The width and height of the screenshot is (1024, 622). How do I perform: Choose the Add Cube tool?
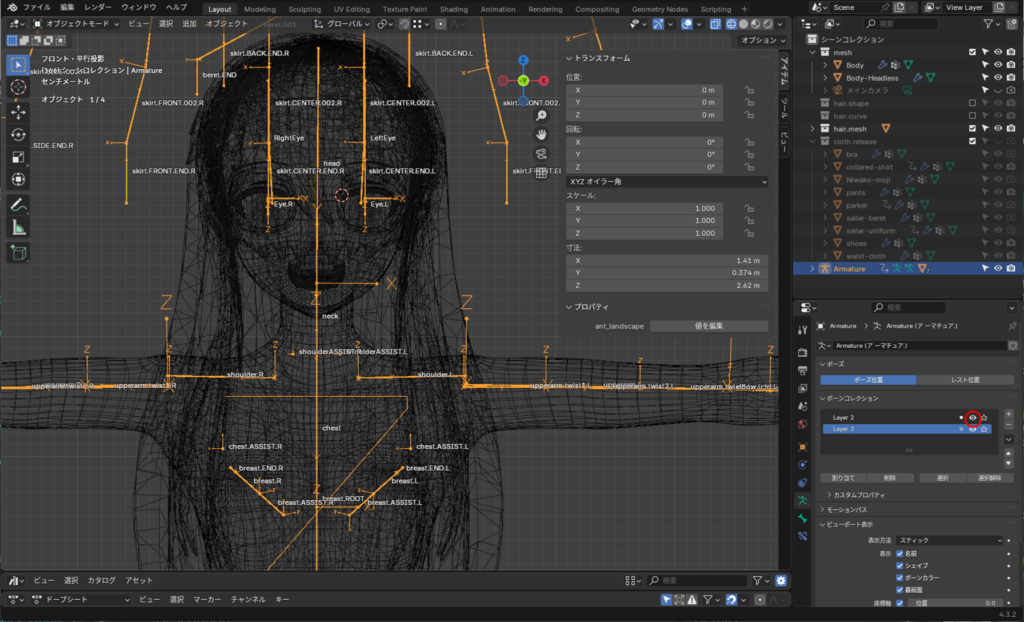click(18, 253)
